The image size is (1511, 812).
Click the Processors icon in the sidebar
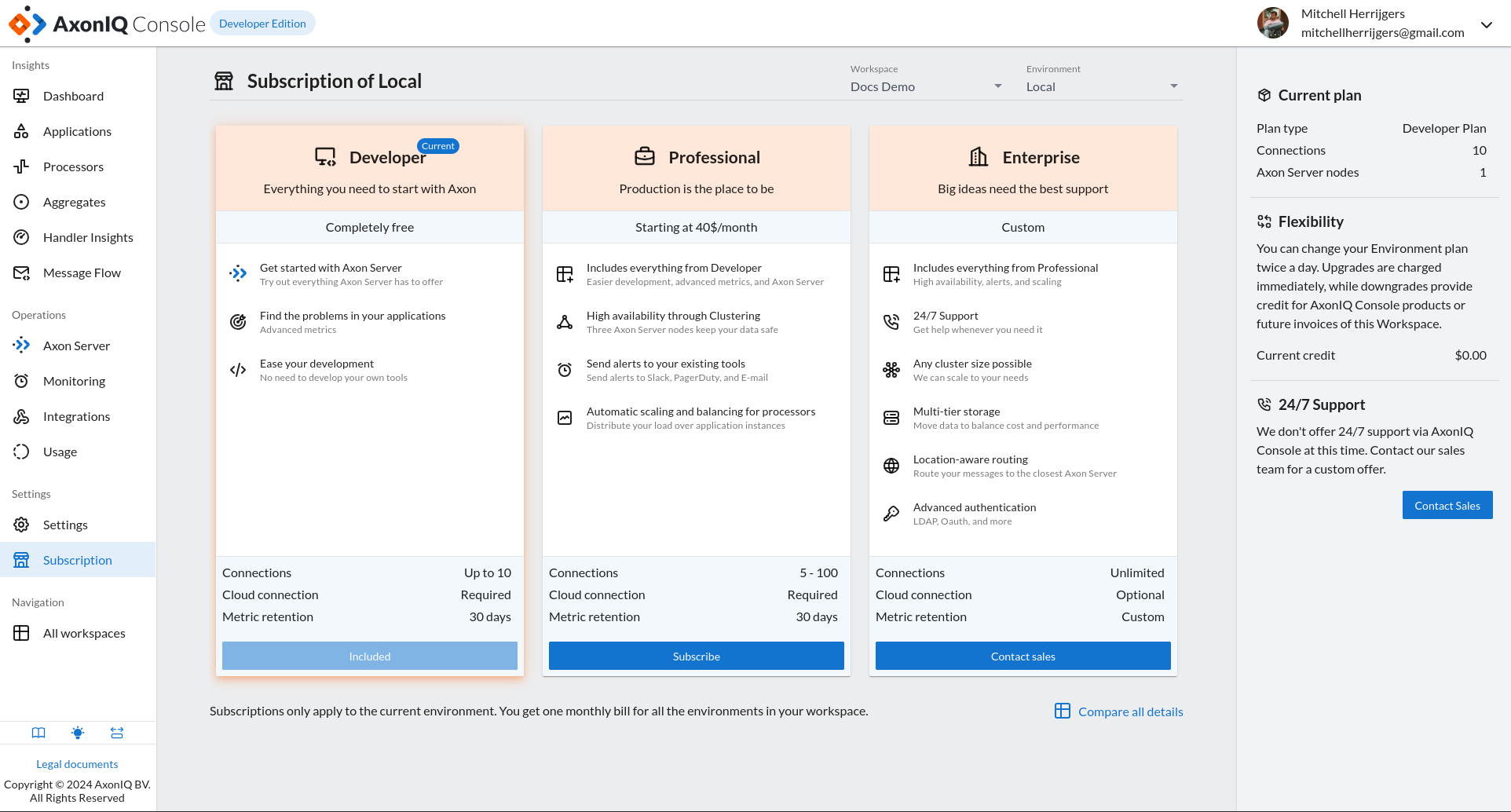[21, 166]
